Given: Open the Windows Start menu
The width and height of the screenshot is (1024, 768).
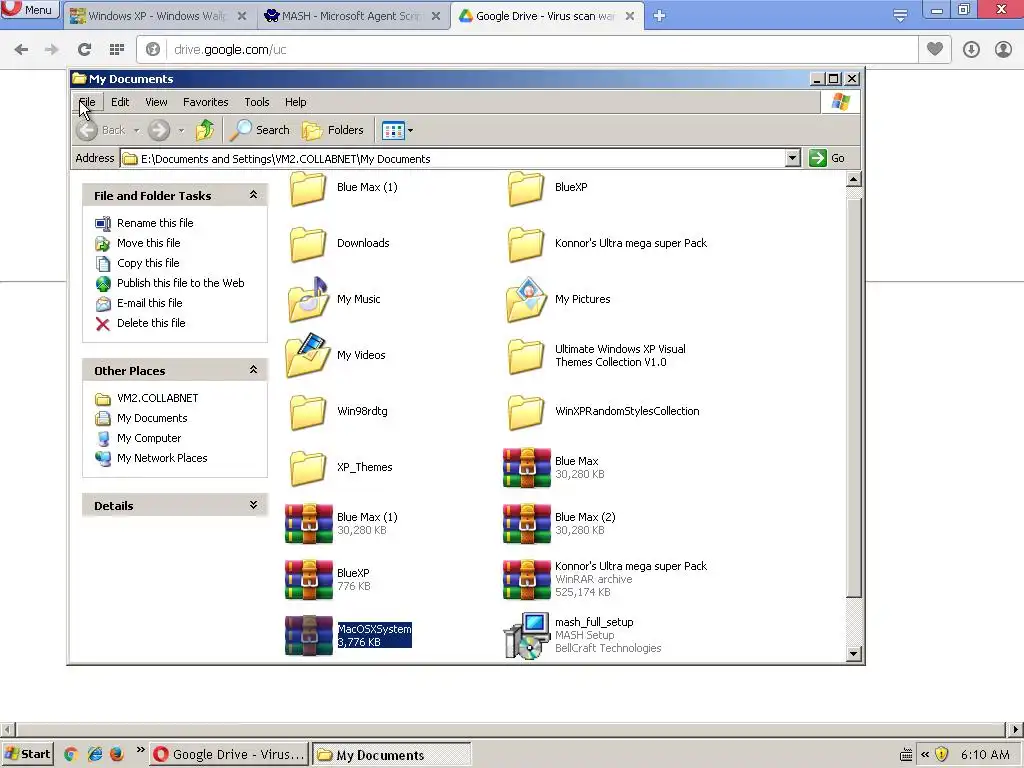Looking at the screenshot, I should coord(27,754).
